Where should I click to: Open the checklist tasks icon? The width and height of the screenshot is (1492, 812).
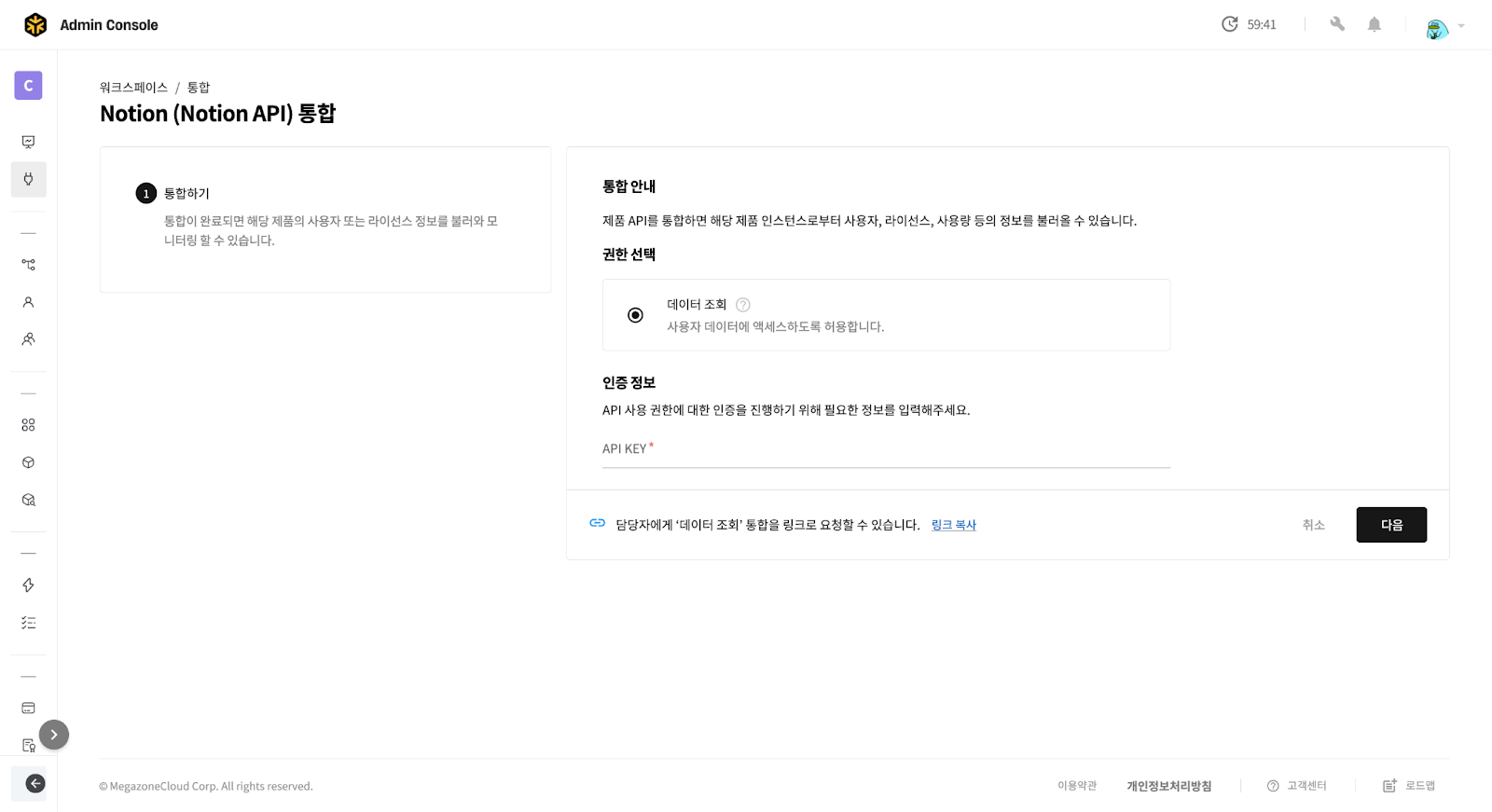click(x=28, y=623)
